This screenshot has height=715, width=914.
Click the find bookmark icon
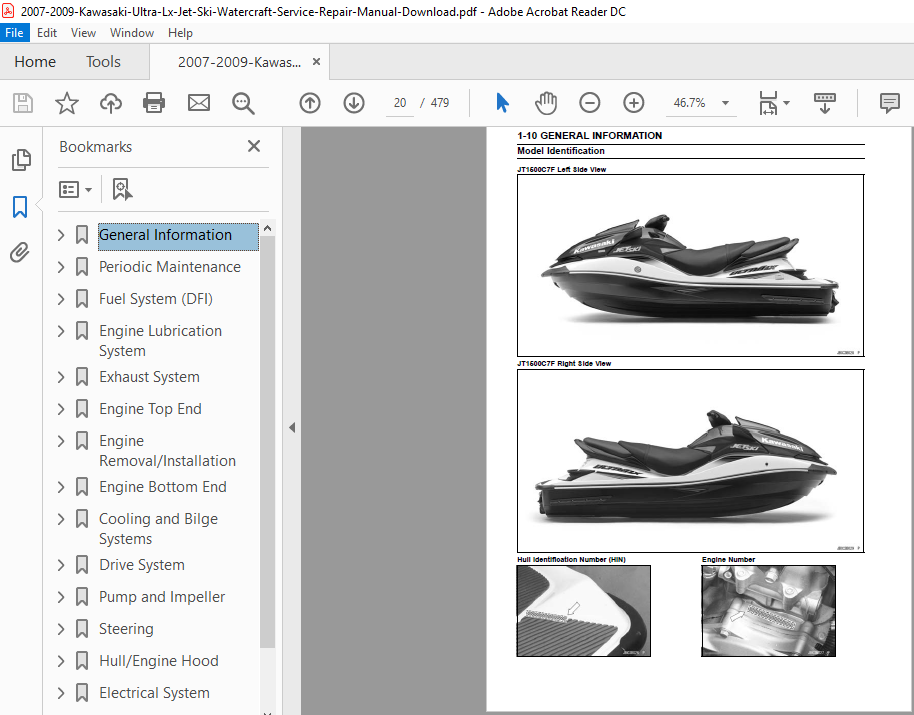(x=122, y=189)
